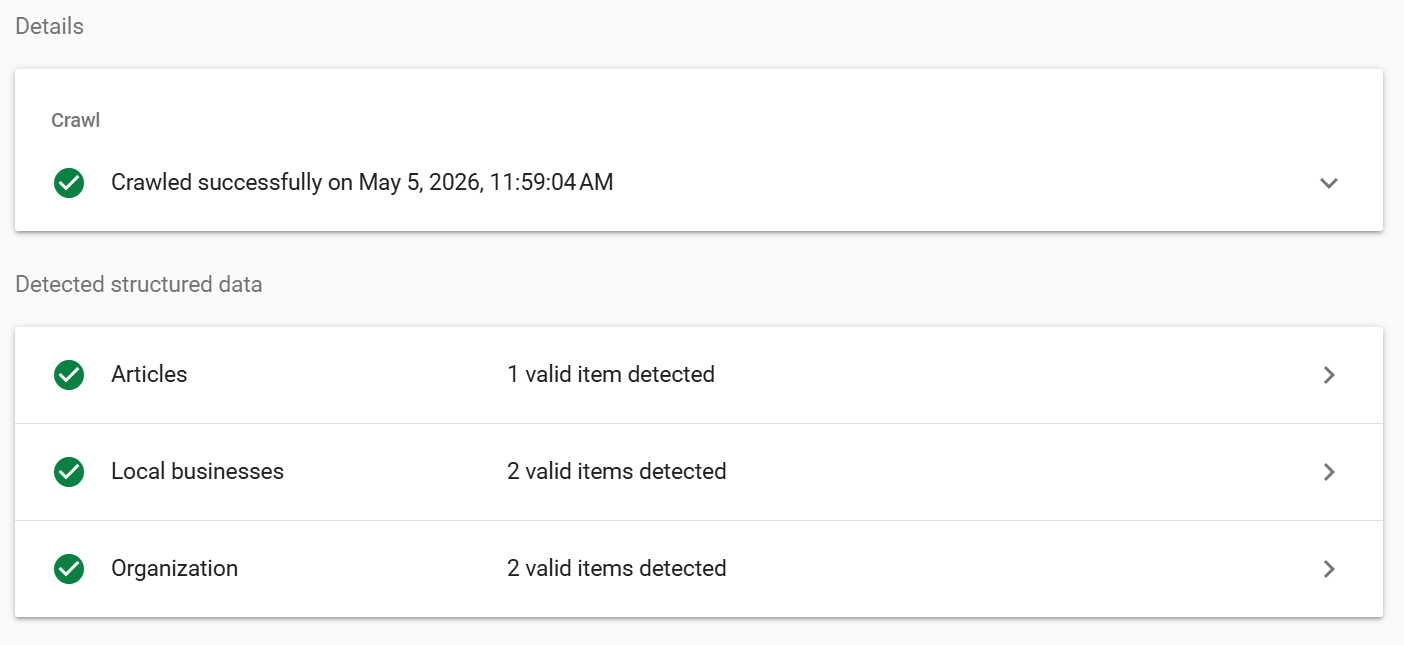Click the Crawl section heading
This screenshot has width=1404, height=645.
[x=76, y=120]
